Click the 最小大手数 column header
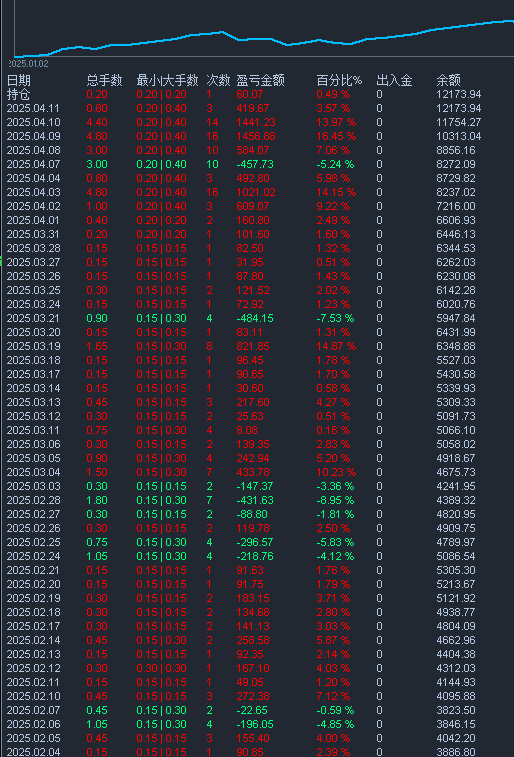This screenshot has width=514, height=757. click(x=167, y=80)
